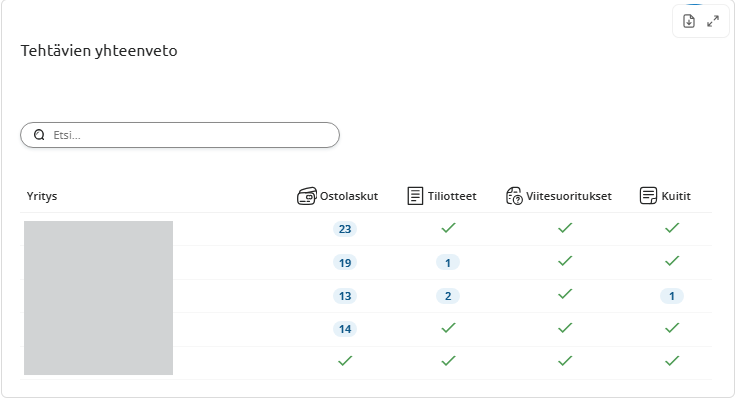738x402 pixels.
Task: Select the 14 Ostolaskut count badge
Action: 345,329
